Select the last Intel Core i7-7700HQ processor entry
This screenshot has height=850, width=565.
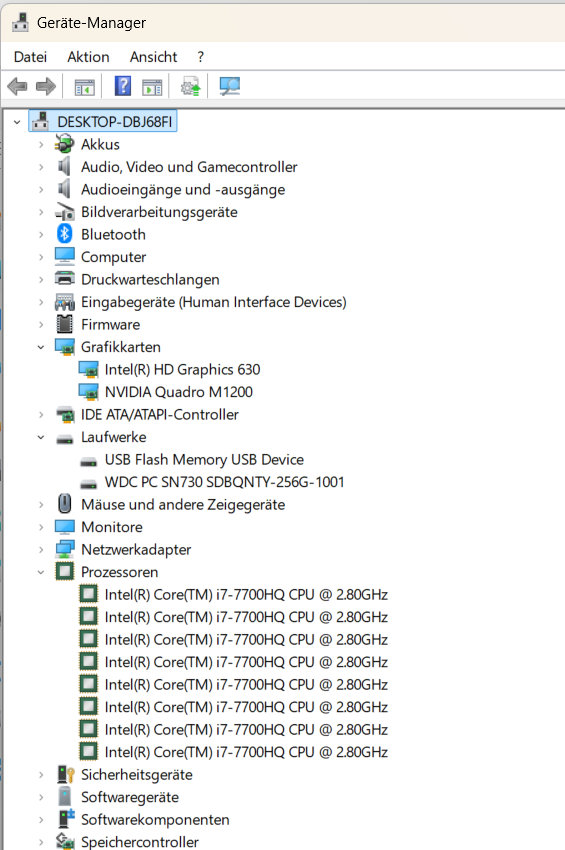246,752
